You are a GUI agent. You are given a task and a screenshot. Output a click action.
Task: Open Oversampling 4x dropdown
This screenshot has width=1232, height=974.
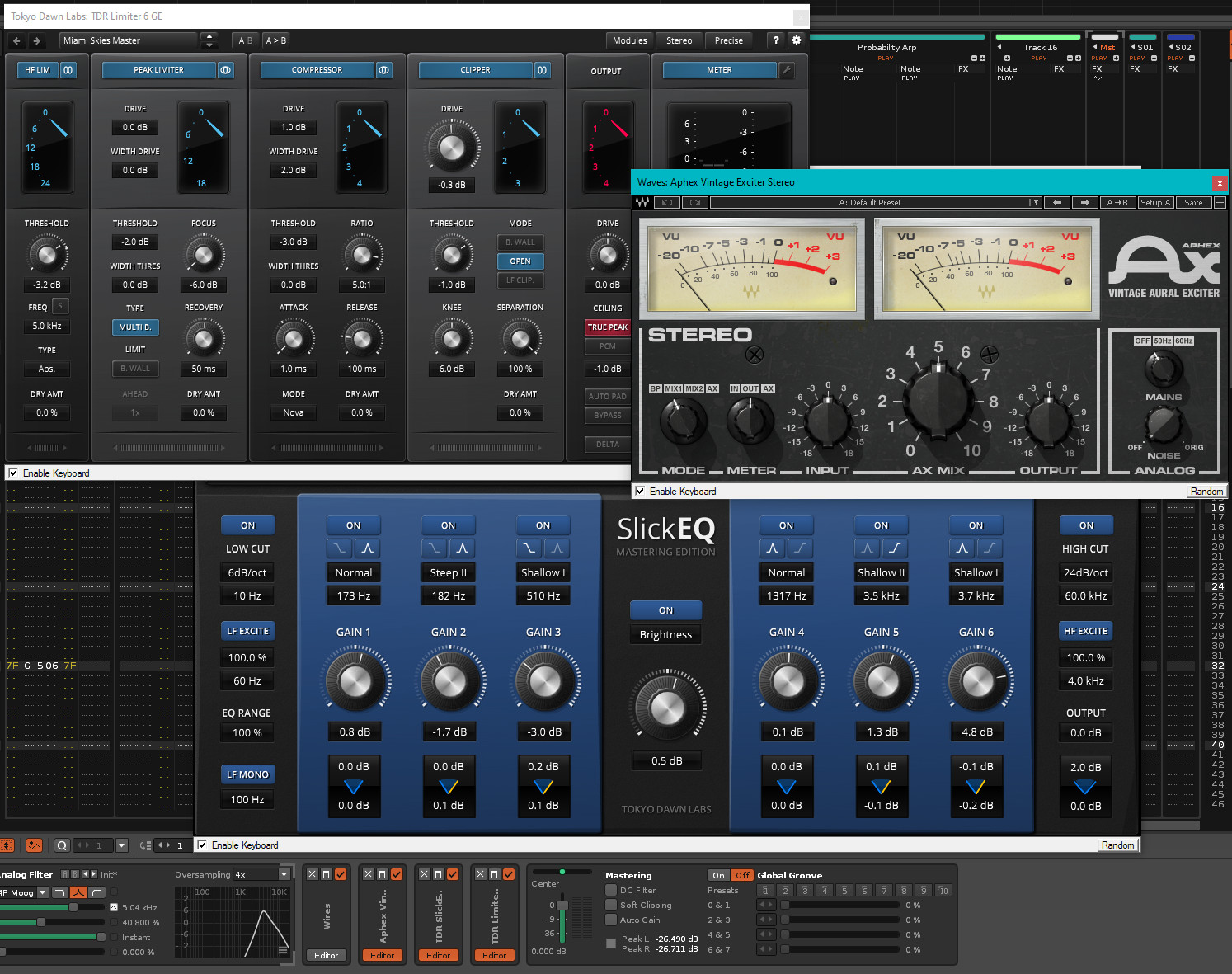262,874
